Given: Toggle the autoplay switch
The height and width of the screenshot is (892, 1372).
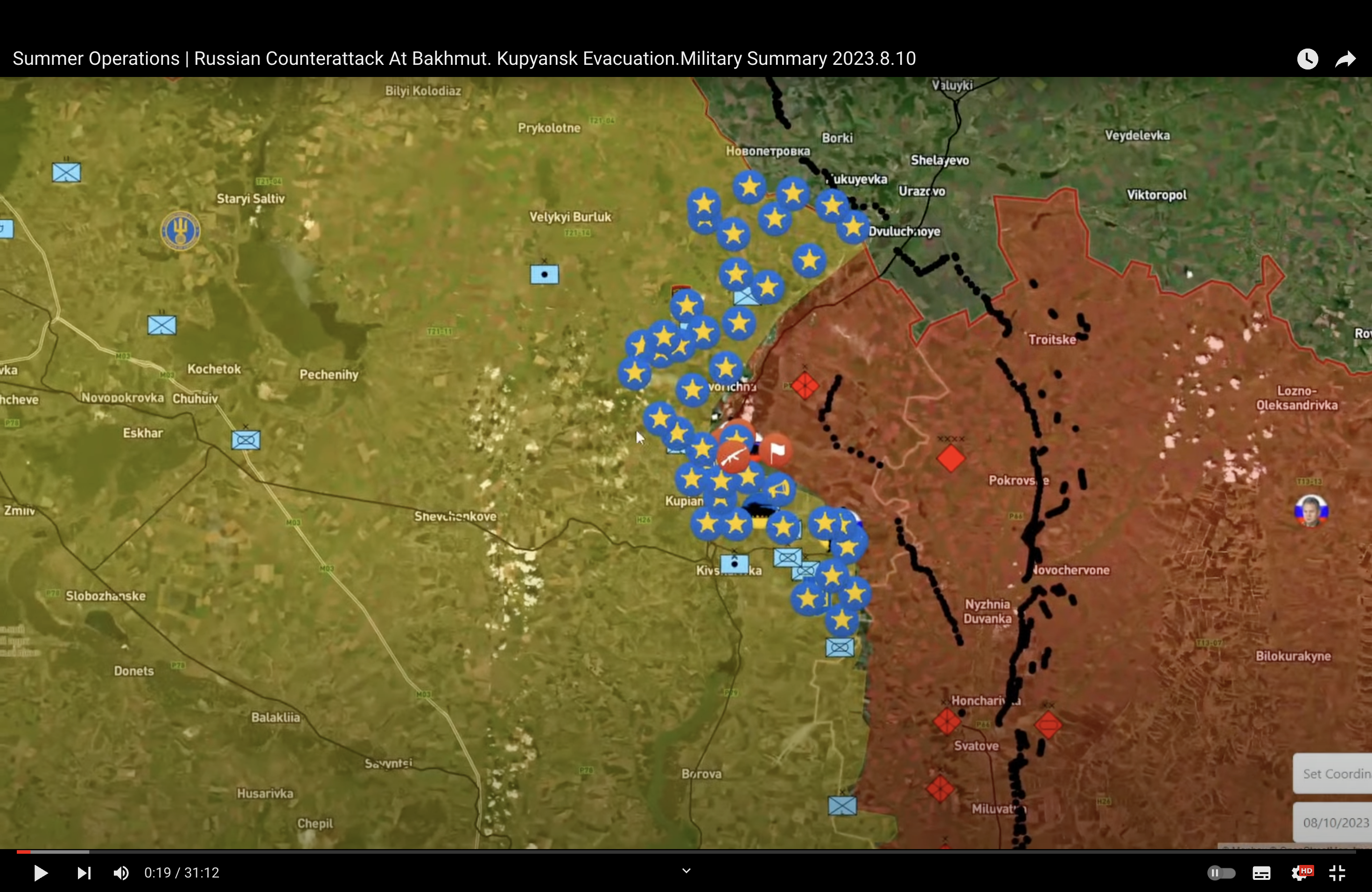Looking at the screenshot, I should [x=1221, y=873].
